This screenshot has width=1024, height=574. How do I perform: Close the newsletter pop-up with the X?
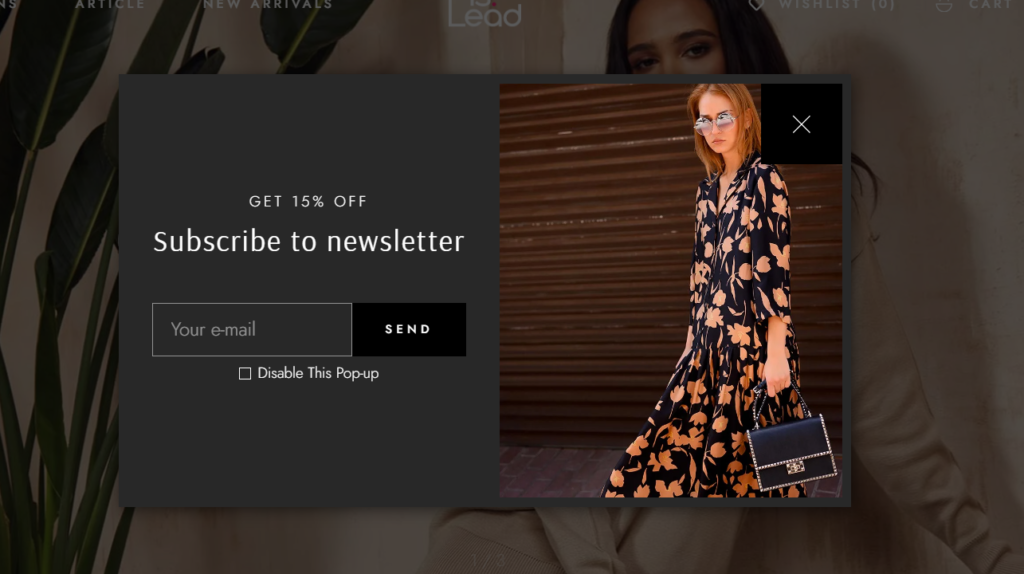pos(801,124)
